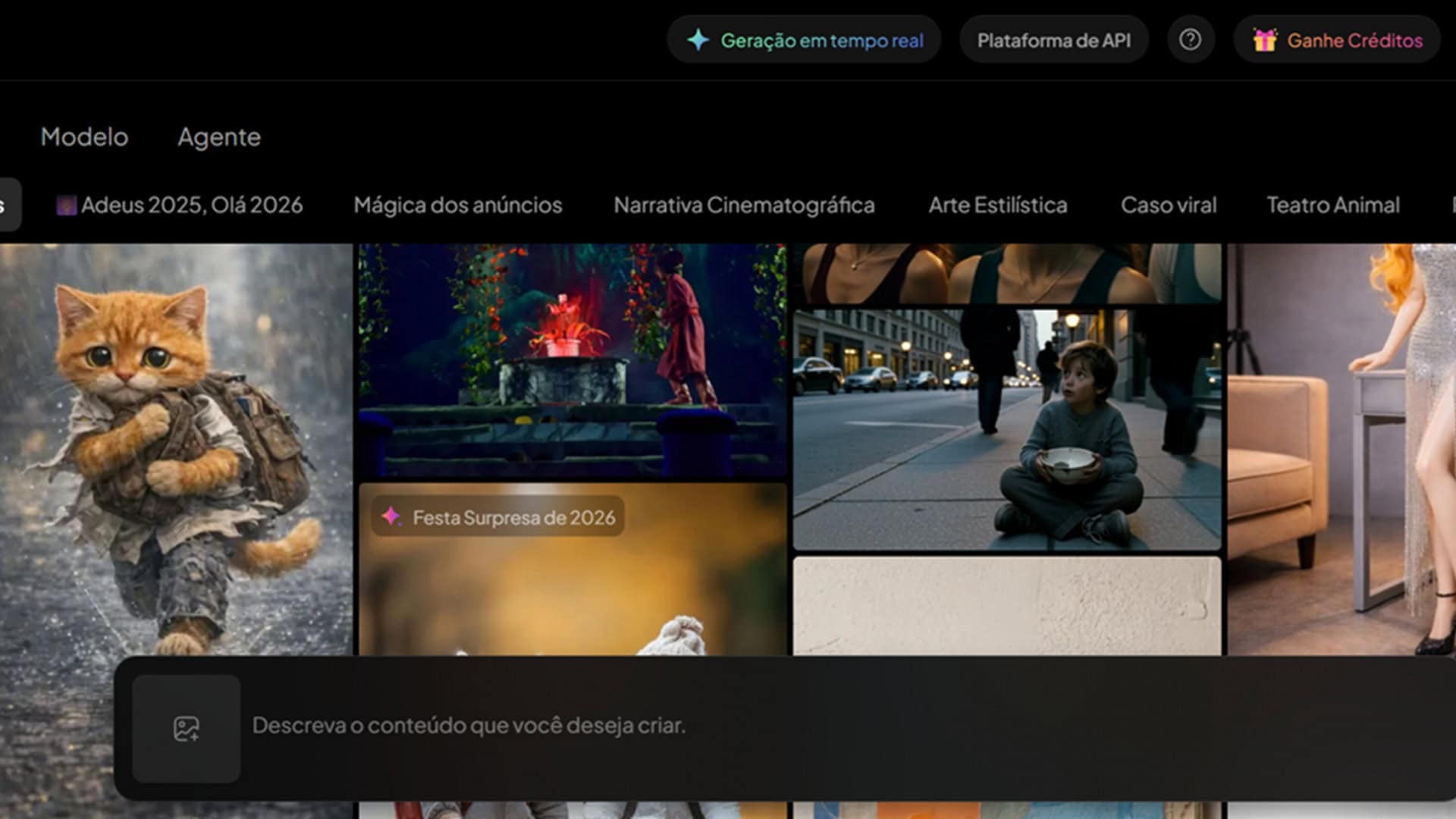
Task: Click the gift icon beside Ganhe Créditos
Action: [x=1264, y=39]
